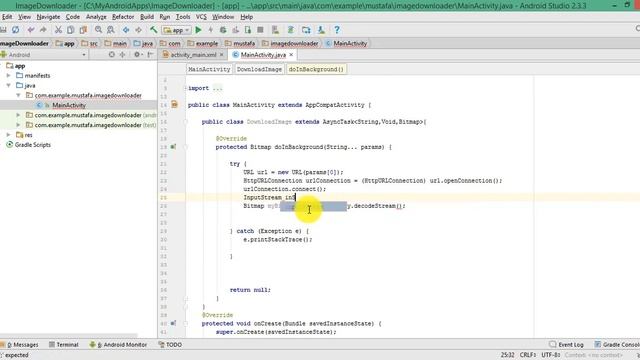Expand the test imagedownloader package
The width and height of the screenshot is (640, 360).
click(x=18, y=125)
